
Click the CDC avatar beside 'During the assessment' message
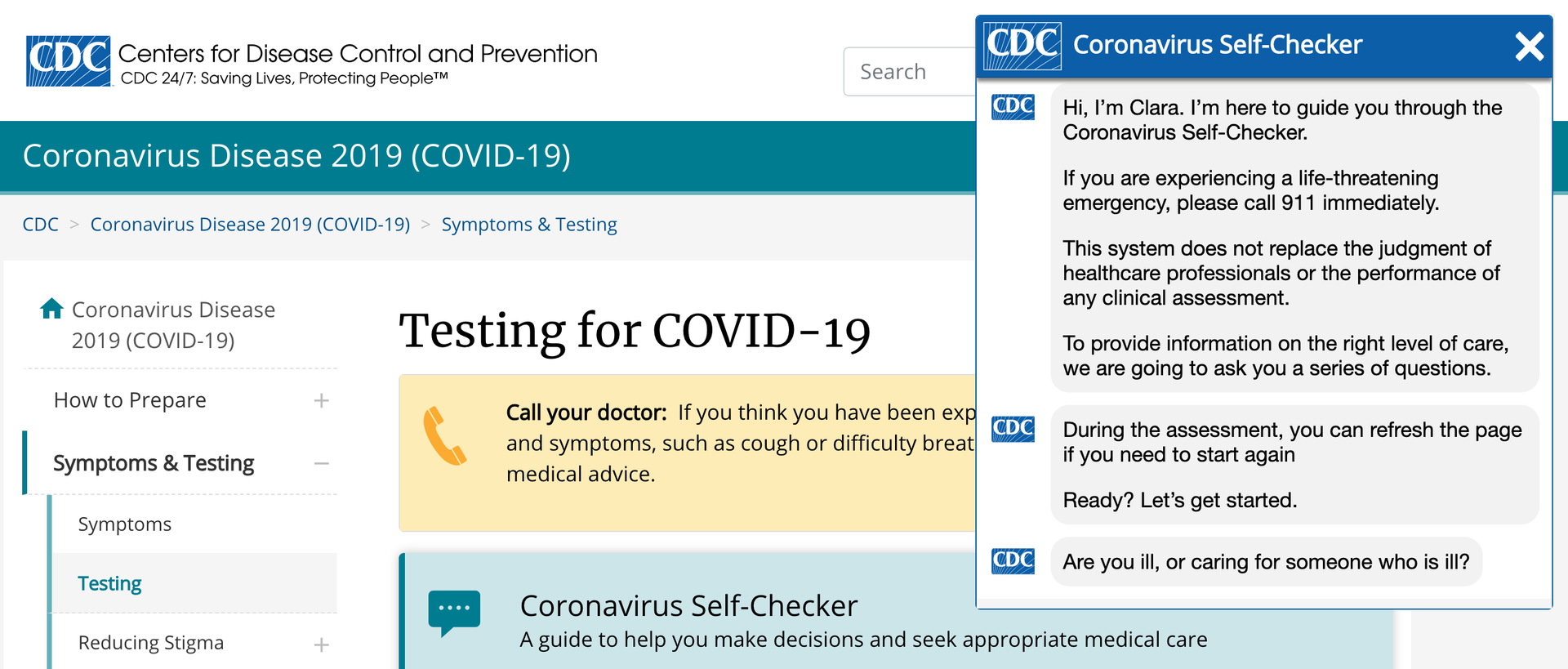pos(1013,429)
